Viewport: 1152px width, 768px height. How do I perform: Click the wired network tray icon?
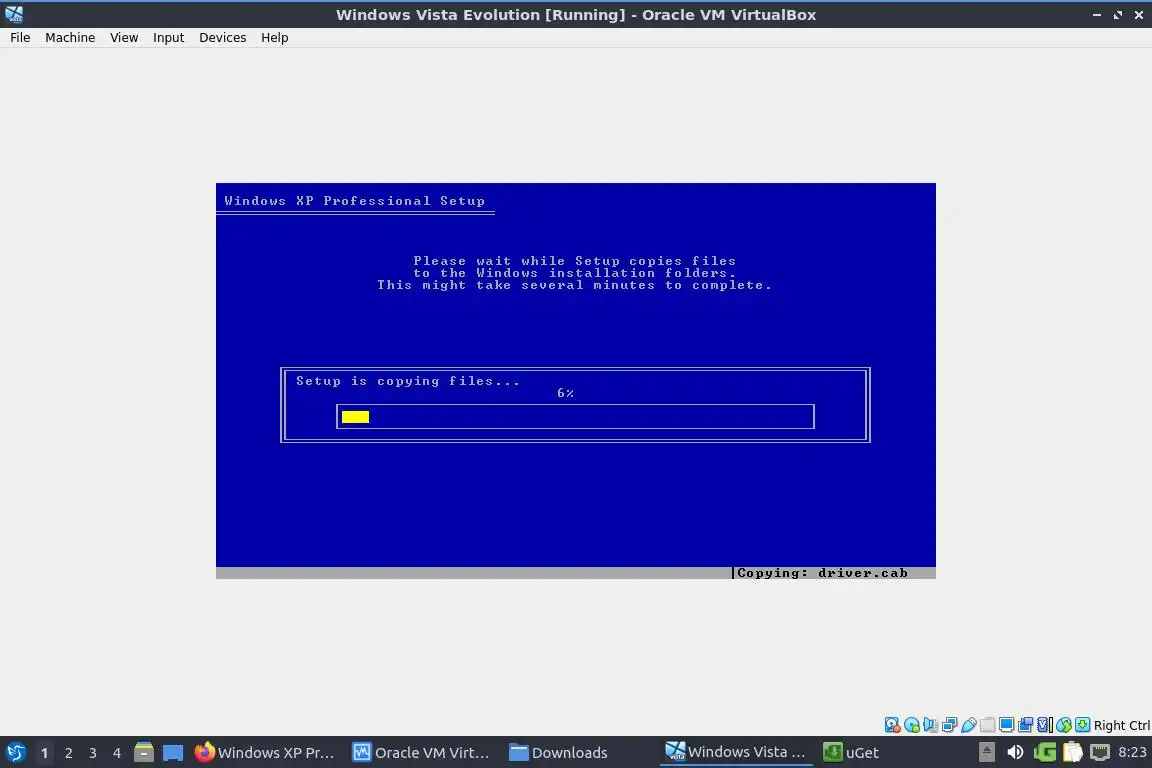coord(1100,753)
